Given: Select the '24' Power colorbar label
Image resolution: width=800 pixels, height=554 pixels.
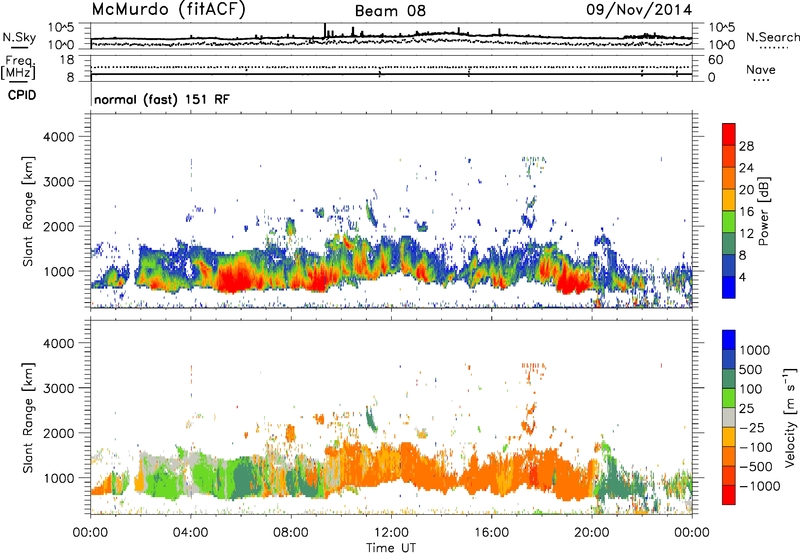Looking at the screenshot, I should point(746,168).
